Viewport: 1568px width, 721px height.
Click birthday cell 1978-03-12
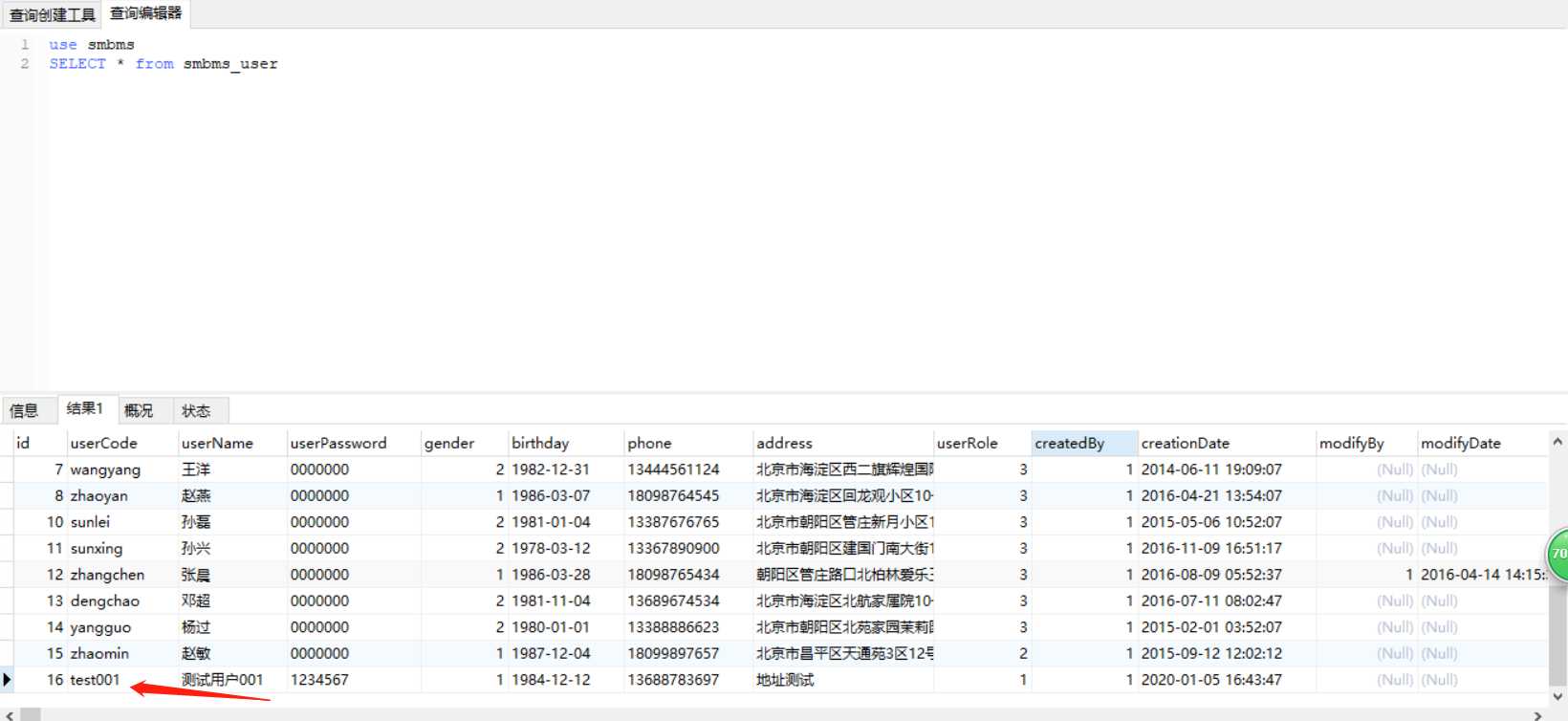coord(566,548)
